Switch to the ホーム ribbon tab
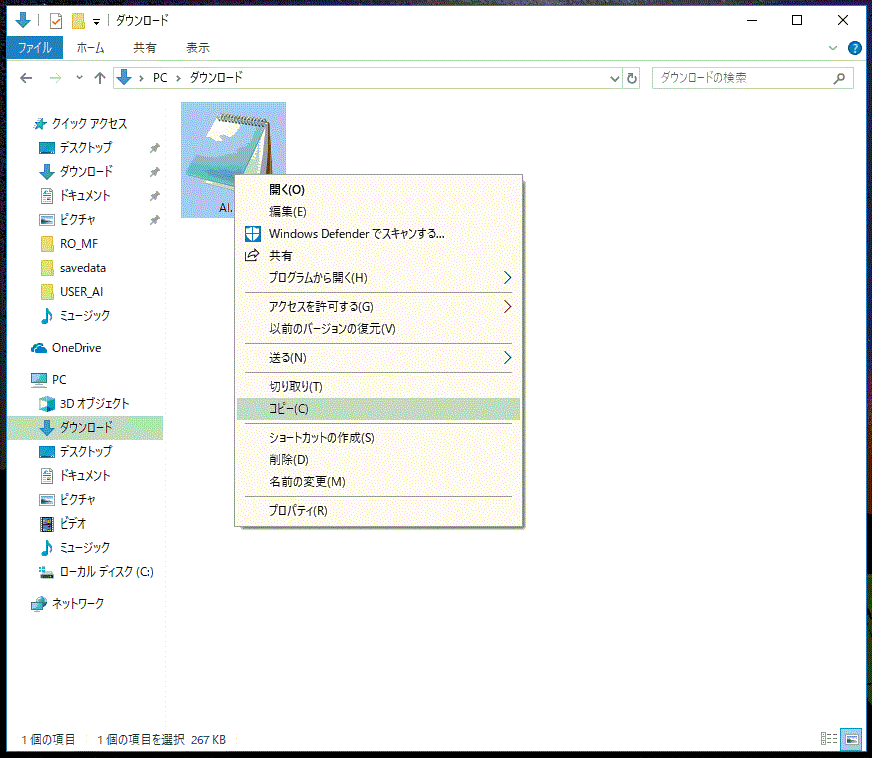The width and height of the screenshot is (872, 758). click(90, 48)
